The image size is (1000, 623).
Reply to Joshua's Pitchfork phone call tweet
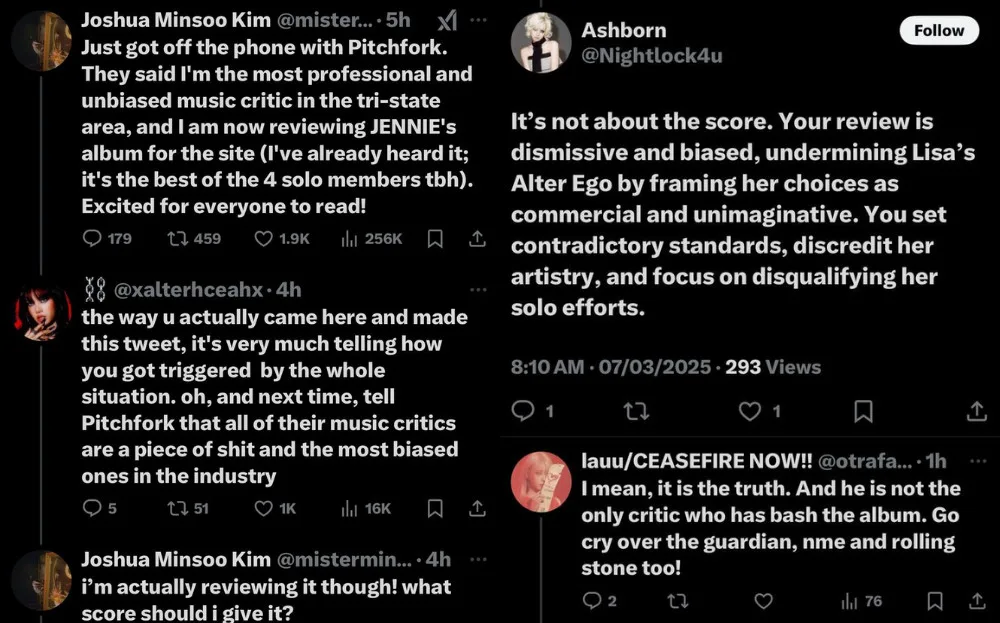point(93,238)
